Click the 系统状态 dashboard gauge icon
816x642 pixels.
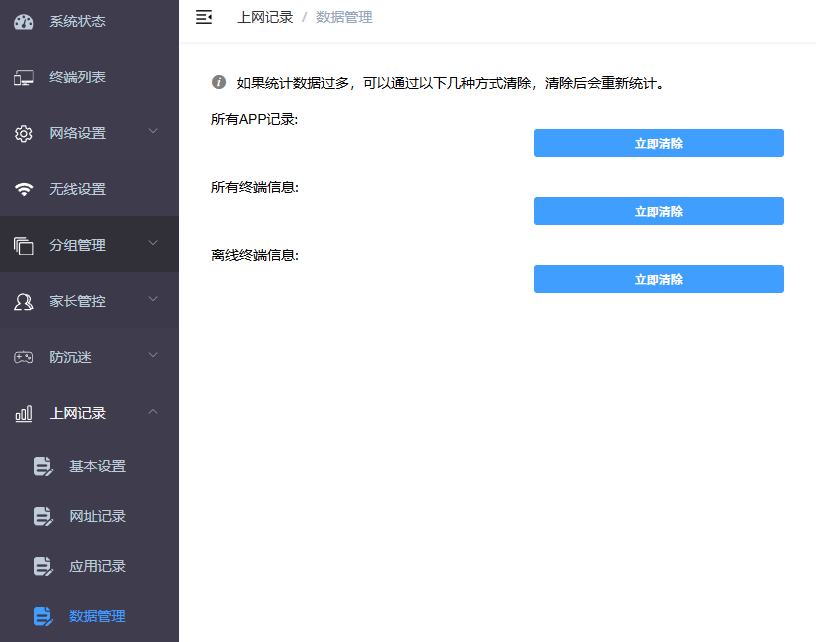pos(24,21)
